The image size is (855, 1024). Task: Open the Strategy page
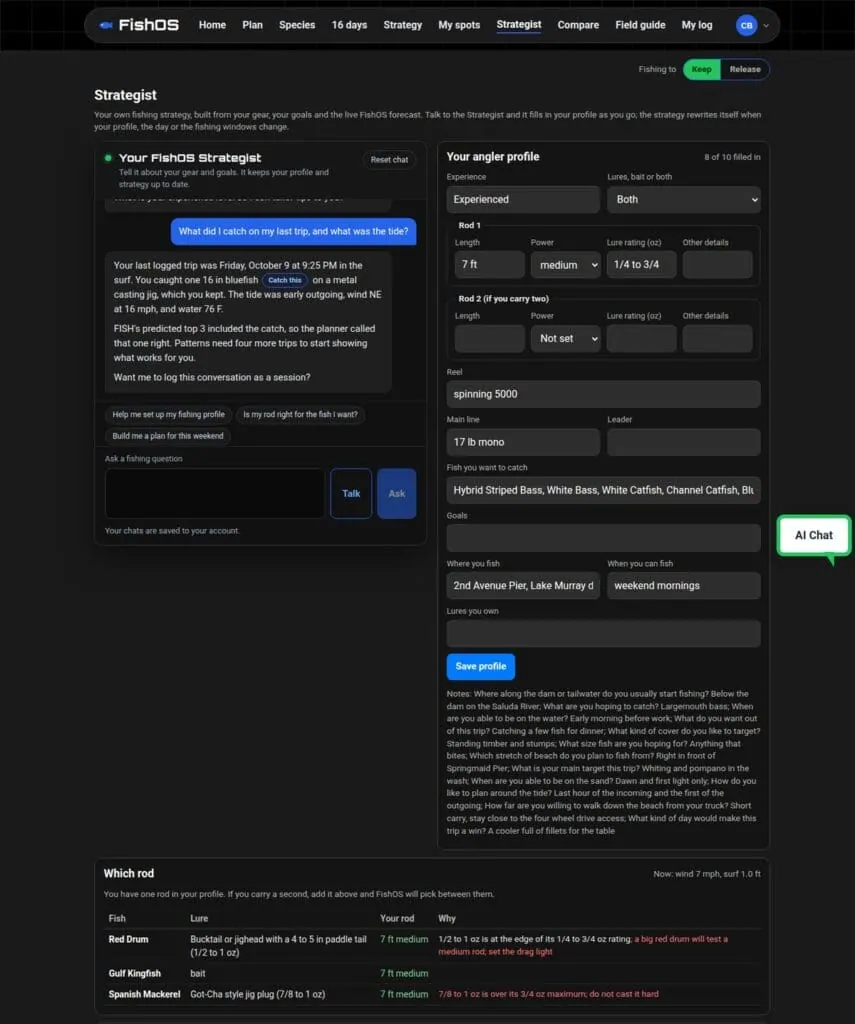[x=402, y=25]
